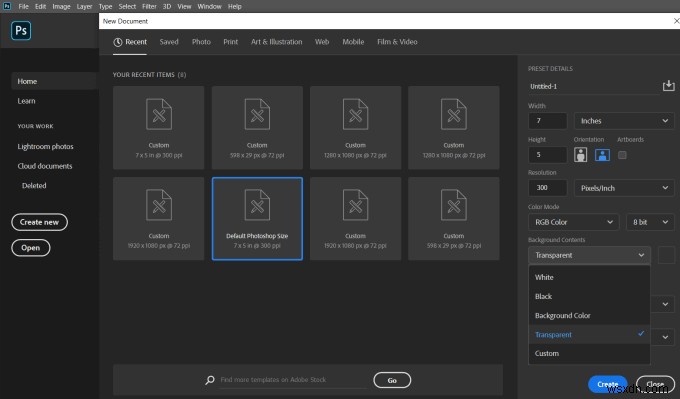This screenshot has height=399, width=680.
Task: Choose White background option
Action: [x=589, y=277]
